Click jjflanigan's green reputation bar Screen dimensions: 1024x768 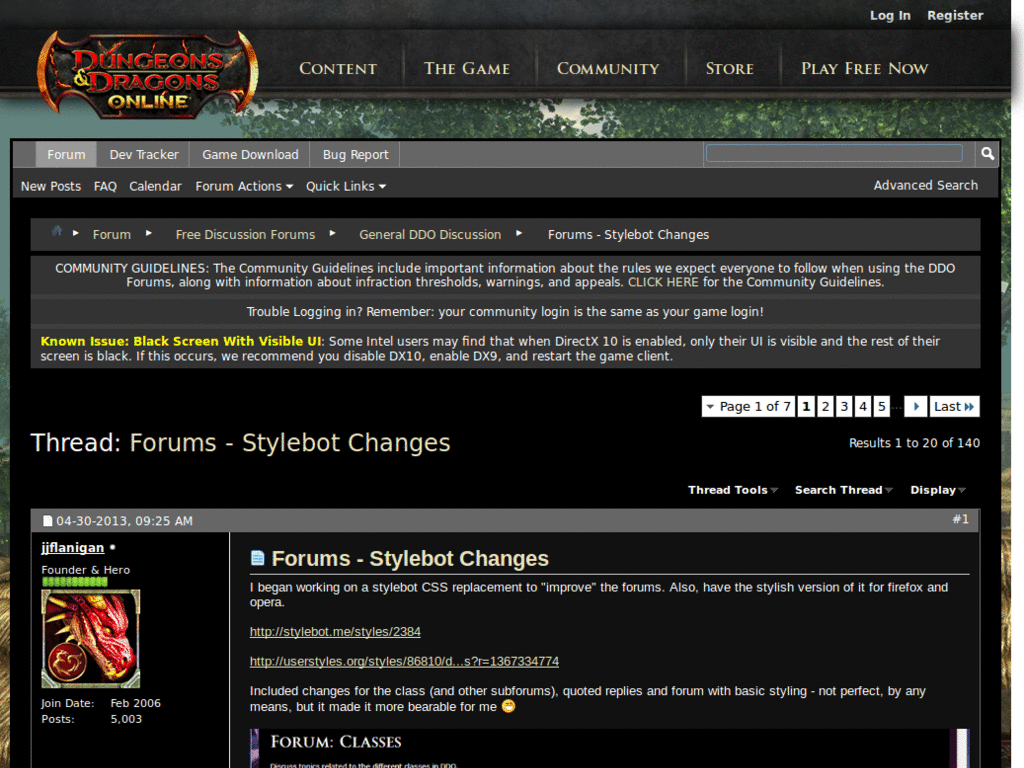pyautogui.click(x=74, y=581)
